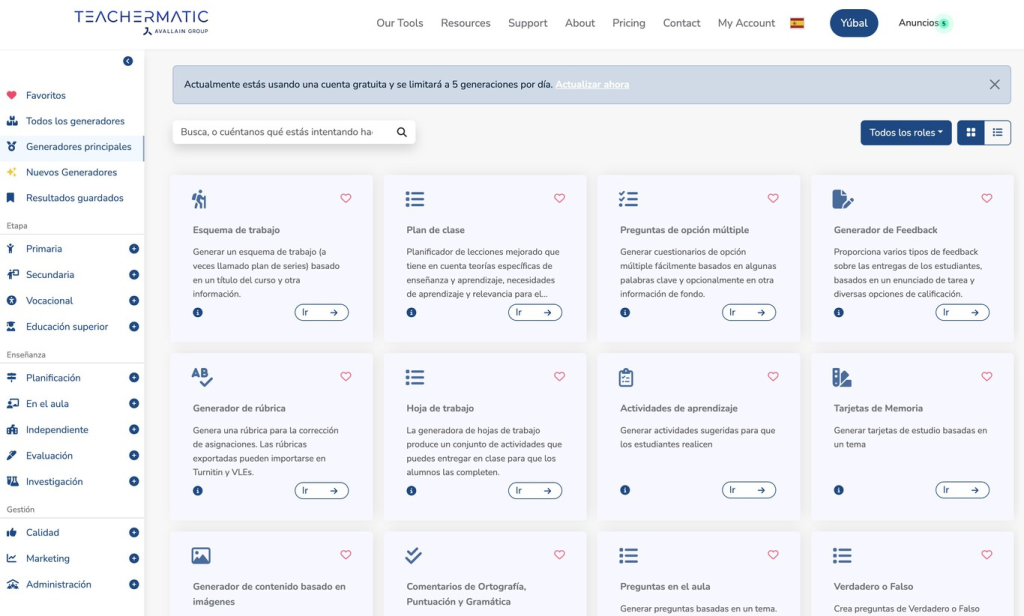Open the Todos los roles dropdown
Screen dimensions: 1024x616
pyautogui.click(x=906, y=133)
